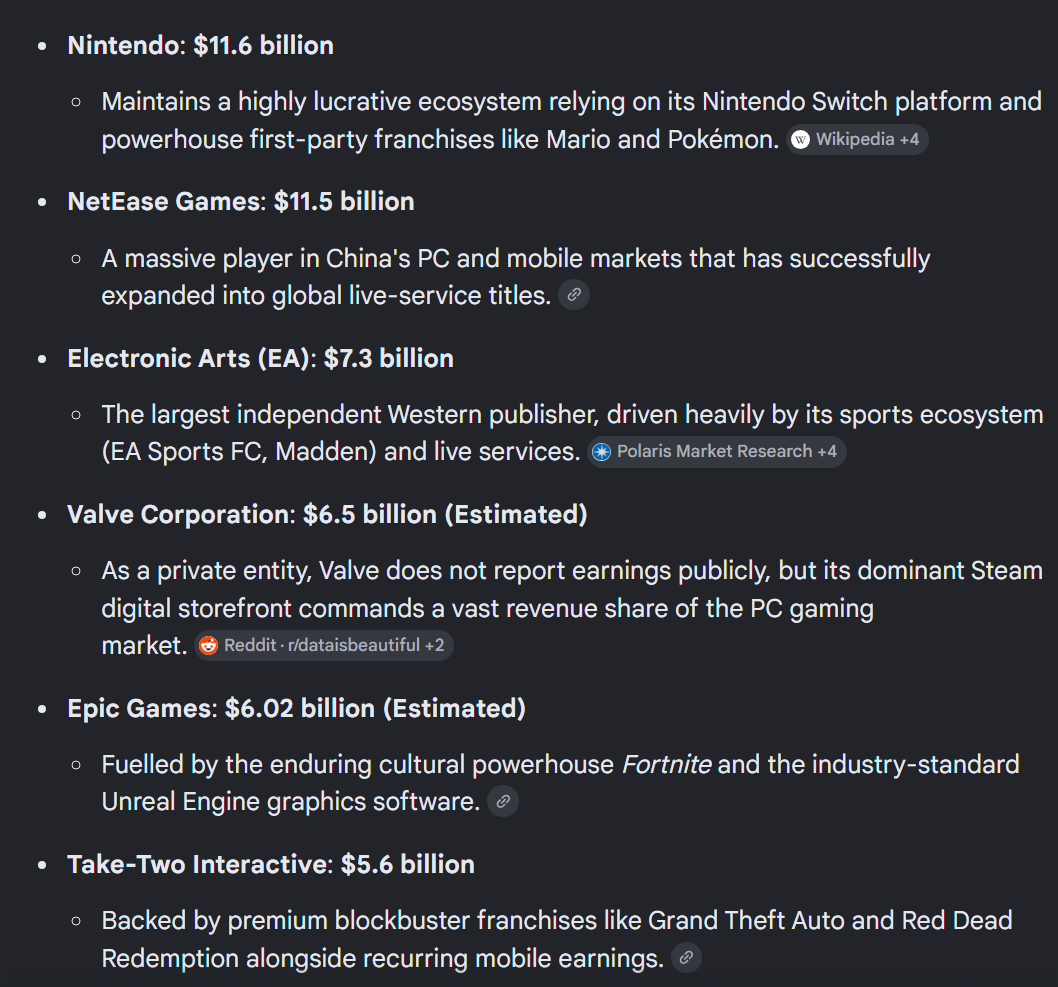Click the NetEase Games: $11.5 billion heading
This screenshot has width=1058, height=987.
241,202
